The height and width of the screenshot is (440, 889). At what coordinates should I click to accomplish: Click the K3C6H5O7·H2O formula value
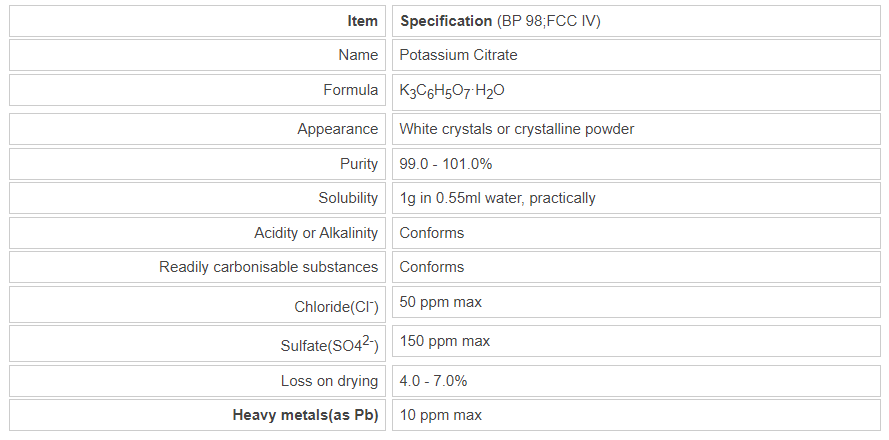452,91
